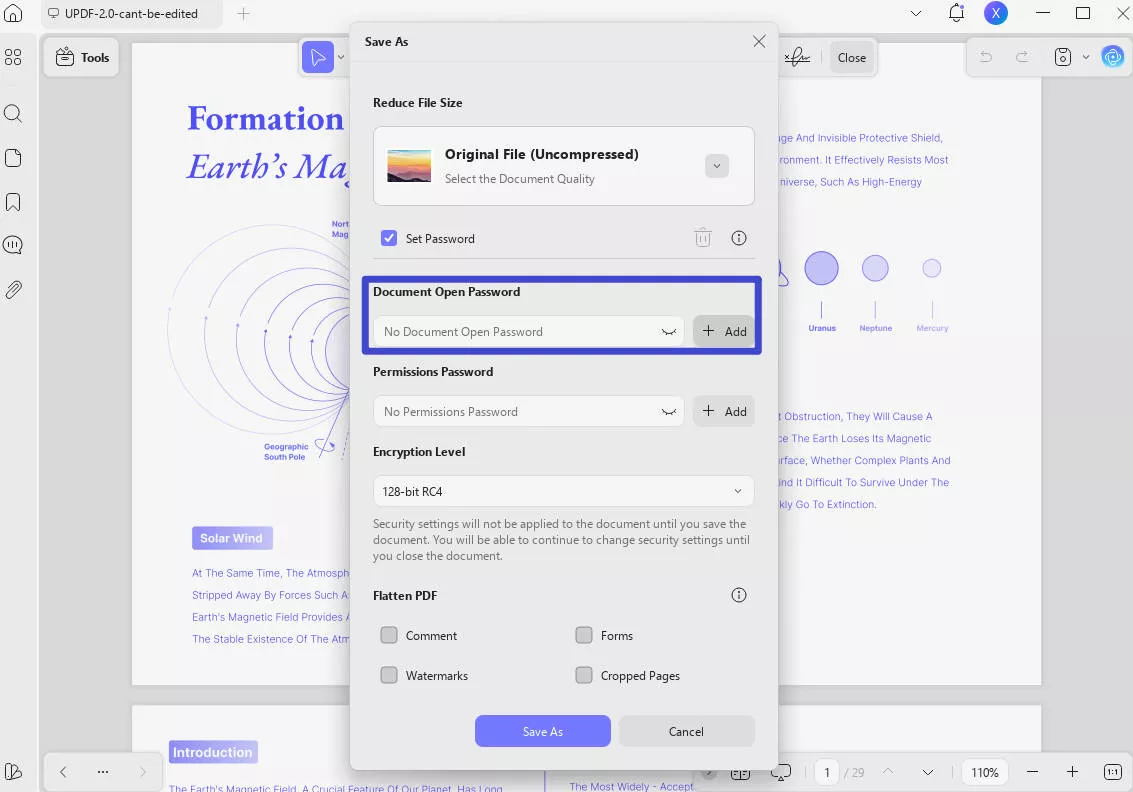Screen dimensions: 1133x792
Task: Click the document quality thumbnail image
Action: (x=409, y=165)
